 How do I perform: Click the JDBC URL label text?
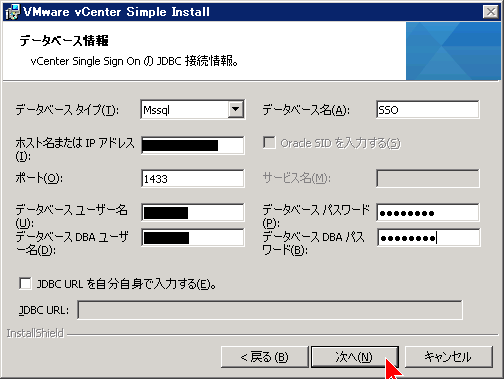pos(44,310)
